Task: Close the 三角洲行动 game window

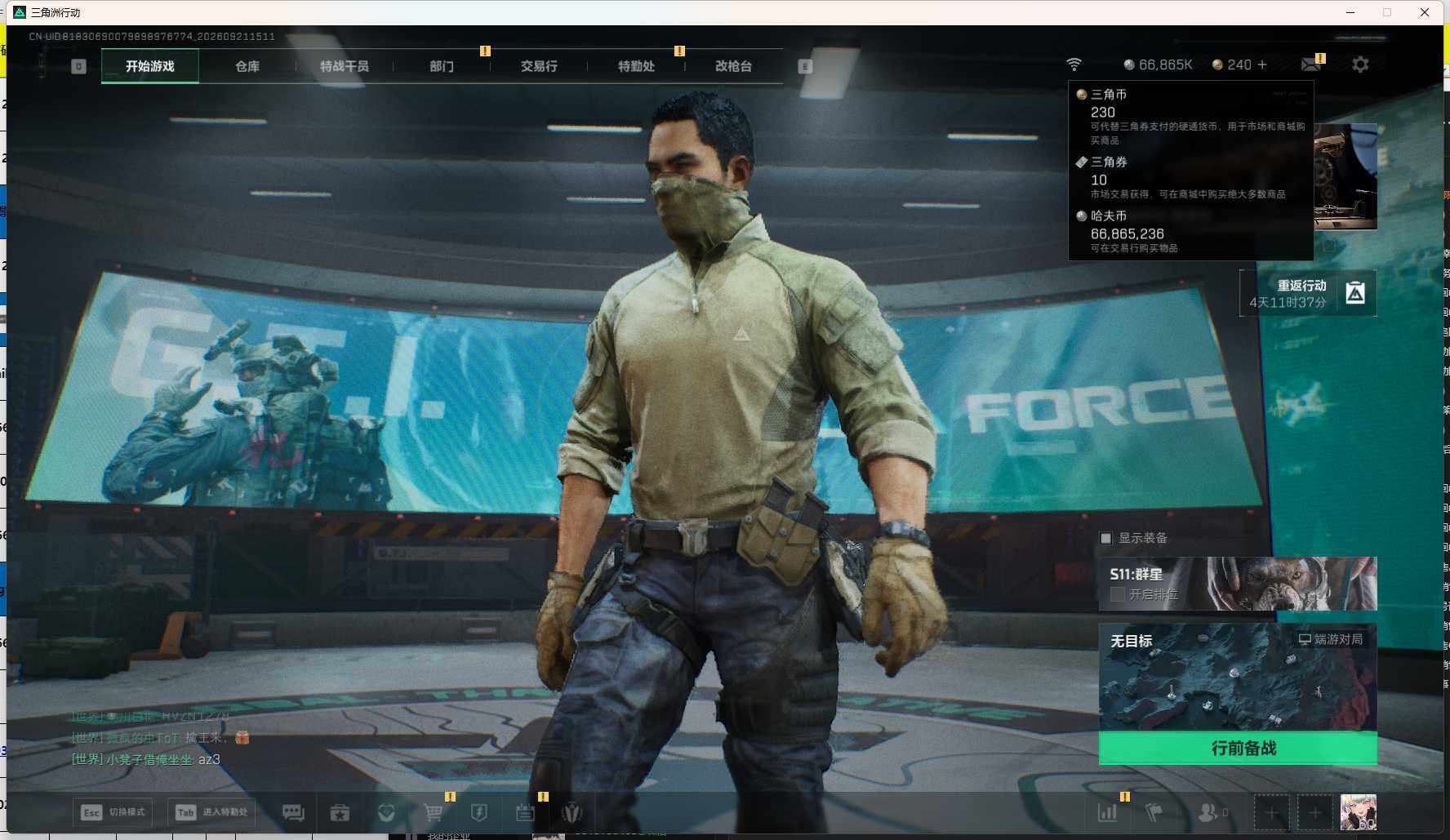Action: pyautogui.click(x=1425, y=12)
